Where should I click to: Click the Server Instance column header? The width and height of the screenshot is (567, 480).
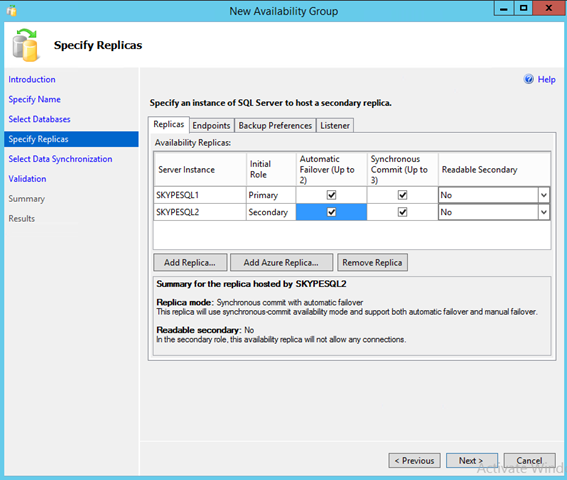200,169
